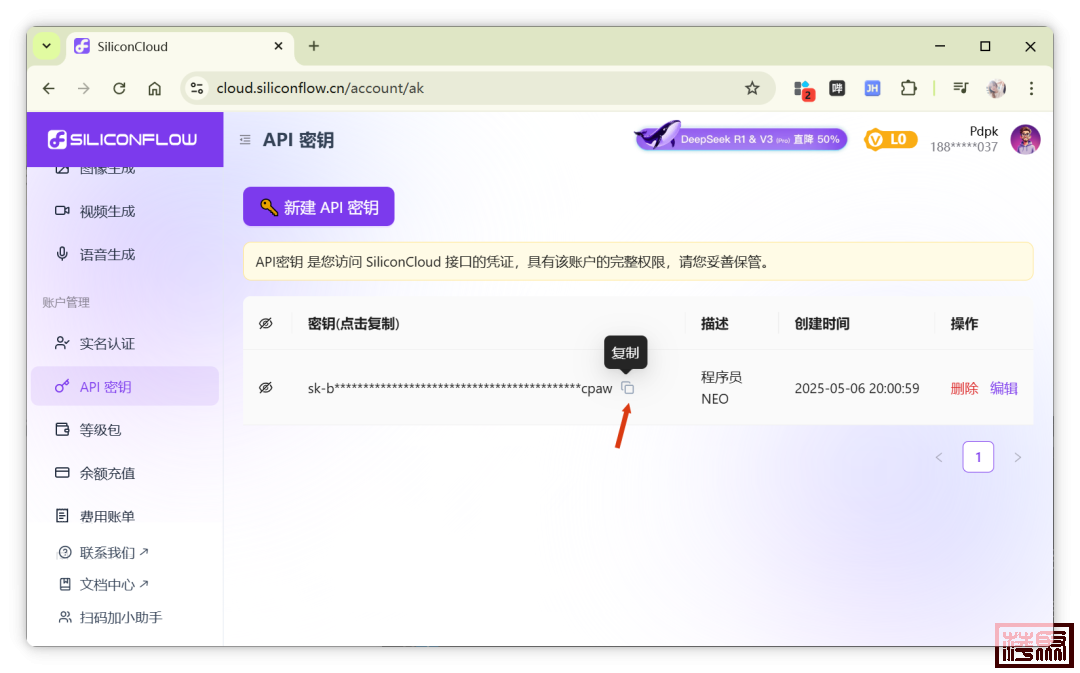Image resolution: width=1080 pixels, height=673 pixels.
Task: Open 语音生成 in the sidebar
Action: [125, 255]
